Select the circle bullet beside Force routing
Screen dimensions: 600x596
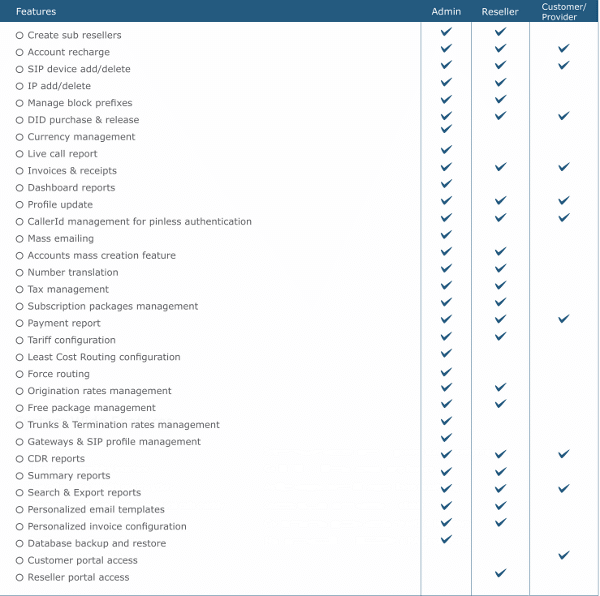pos(19,374)
